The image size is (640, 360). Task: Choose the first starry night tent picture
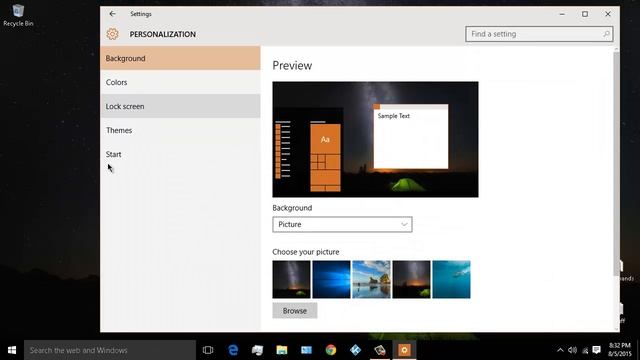(x=291, y=280)
